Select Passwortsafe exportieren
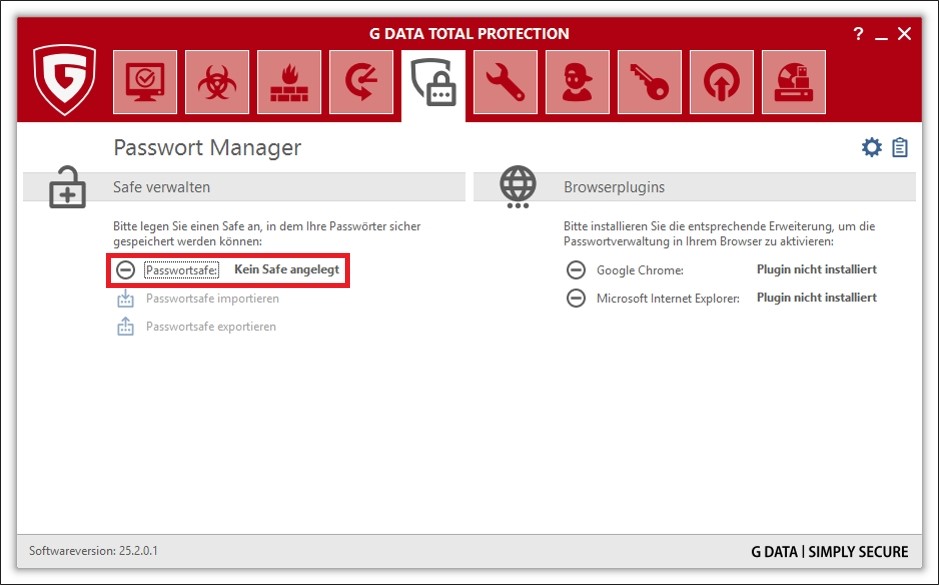 pos(211,326)
